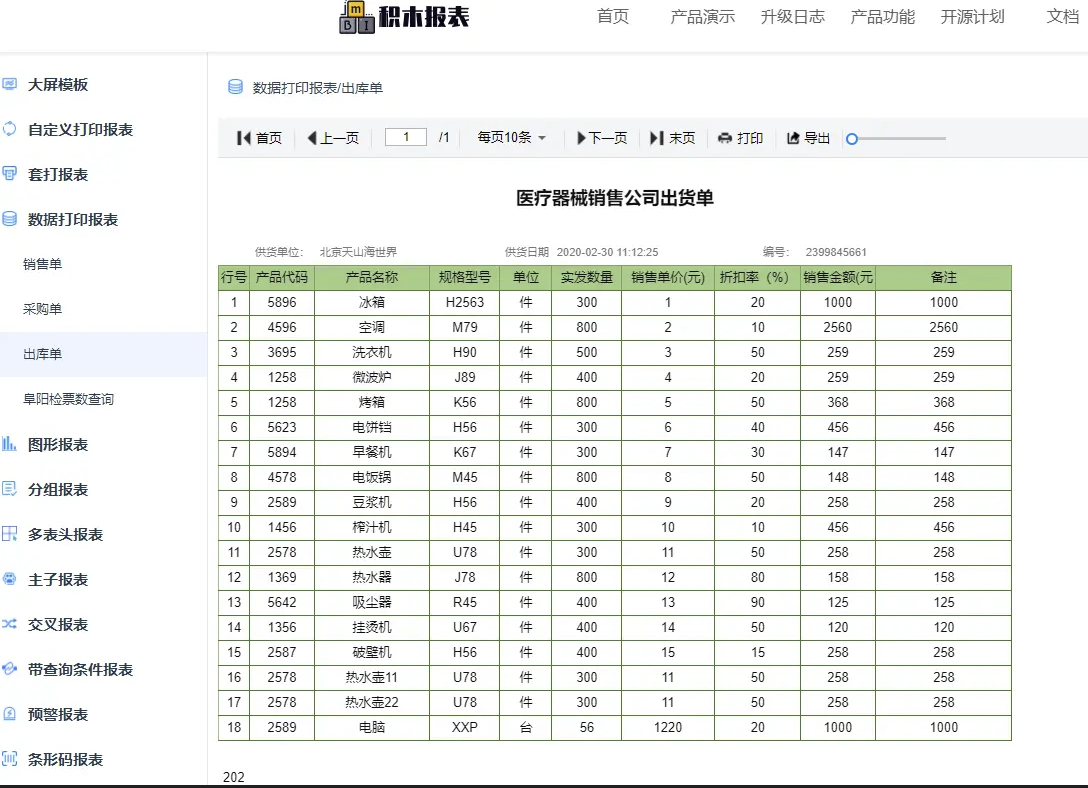The width and height of the screenshot is (1088, 788).
Task: Click the 主子报表 sidebar icon
Action: tap(11, 579)
